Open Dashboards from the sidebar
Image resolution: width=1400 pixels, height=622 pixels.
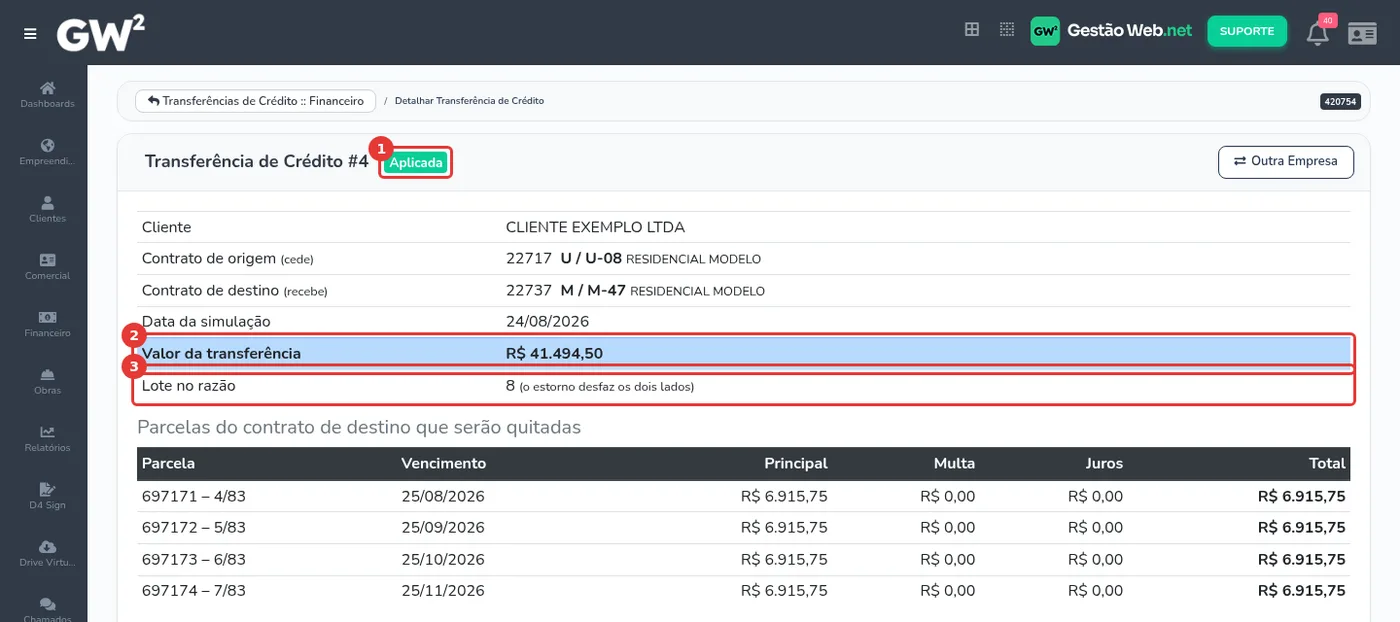pyautogui.click(x=47, y=94)
